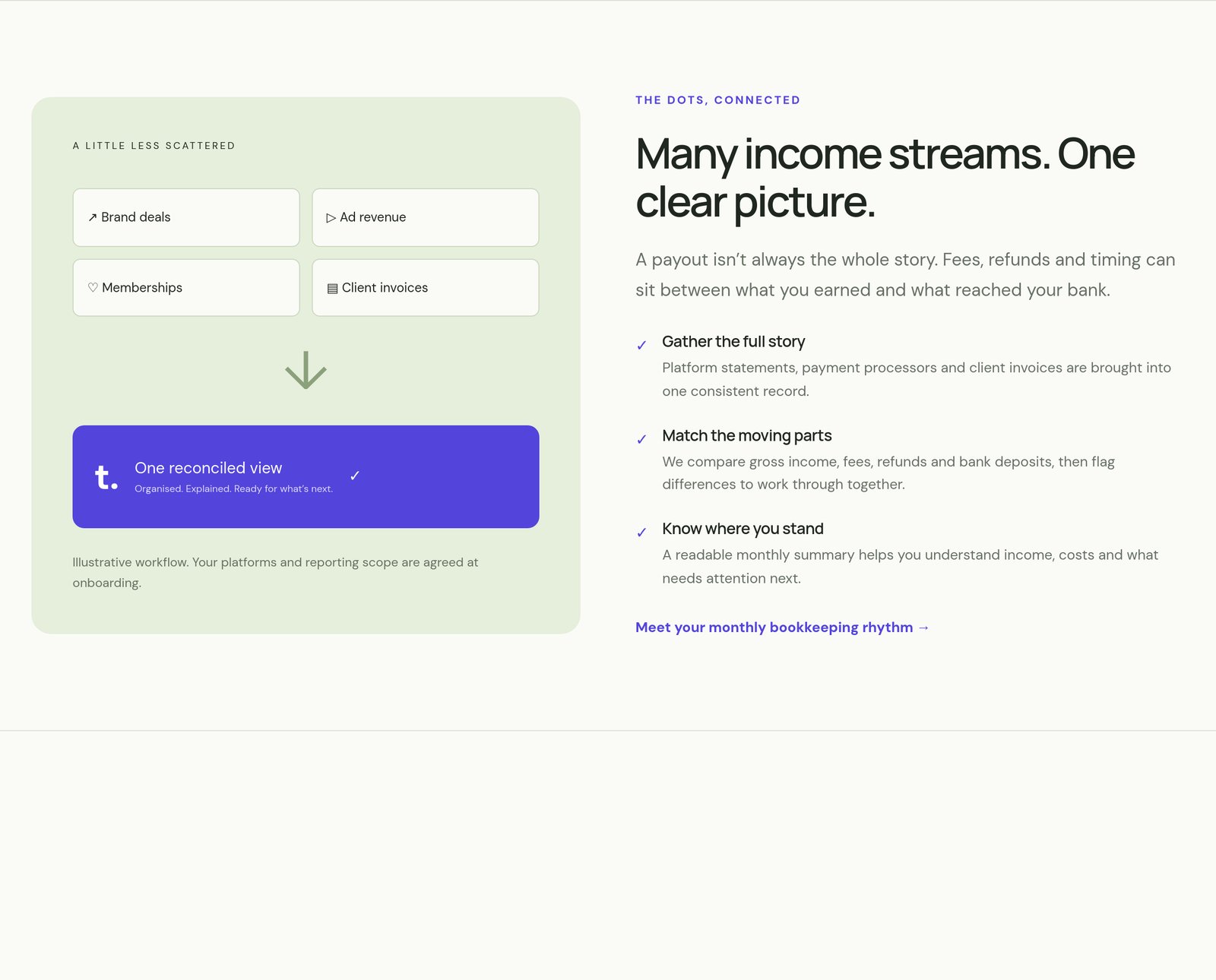This screenshot has width=1216, height=980.
Task: Click the text starting "Platform statements, payment processors"
Action: pyautogui.click(x=917, y=379)
